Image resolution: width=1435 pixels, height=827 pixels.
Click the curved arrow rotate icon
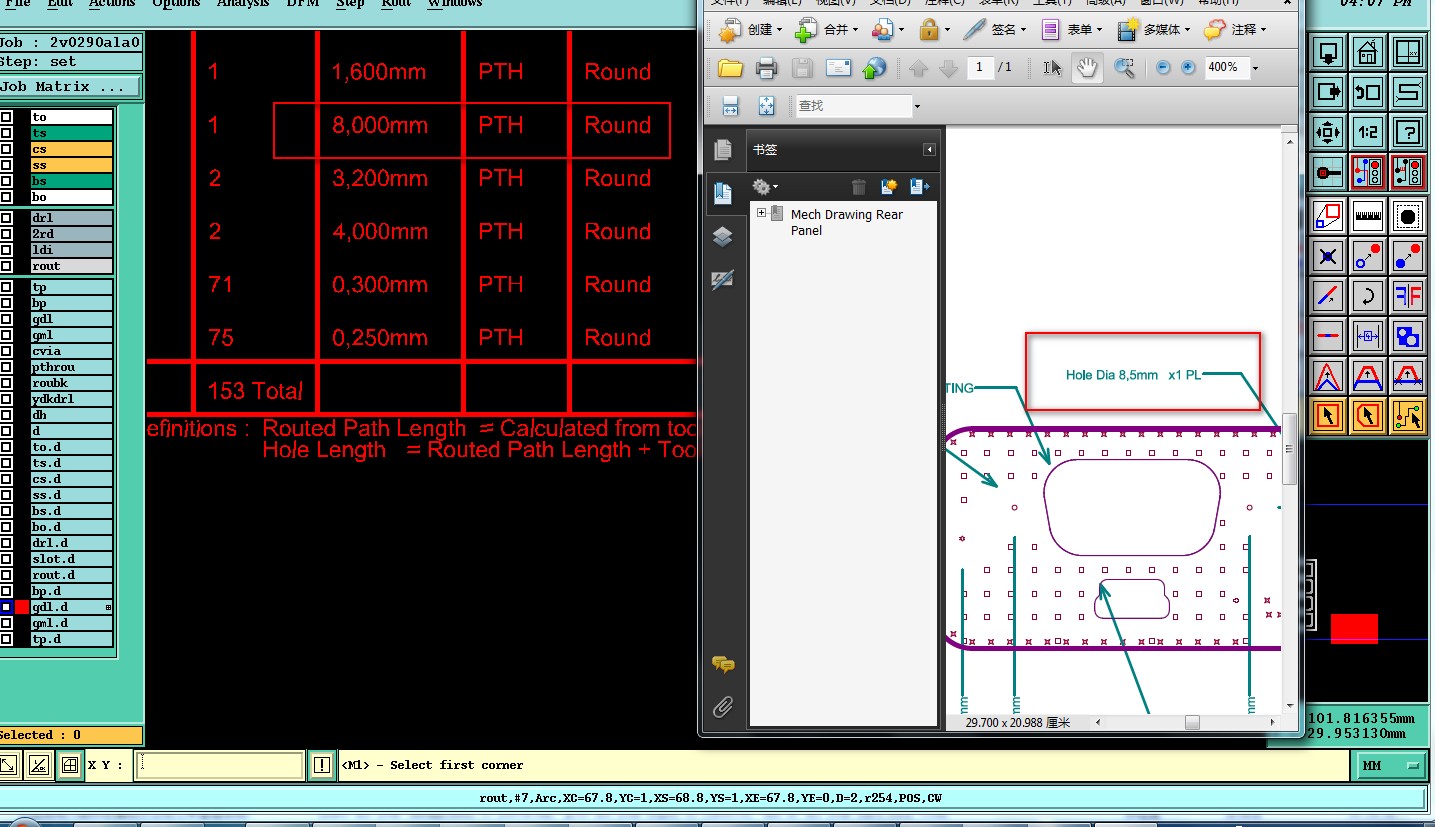tap(1367, 295)
